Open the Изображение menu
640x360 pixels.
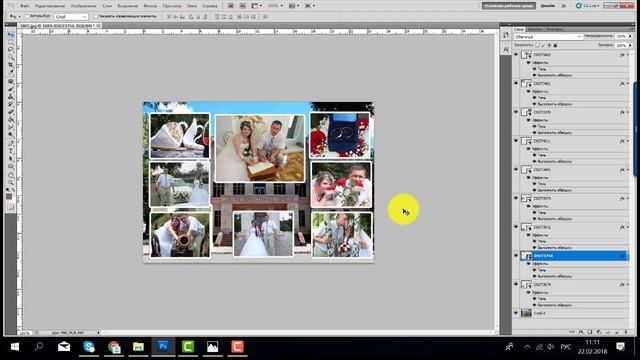[x=83, y=6]
